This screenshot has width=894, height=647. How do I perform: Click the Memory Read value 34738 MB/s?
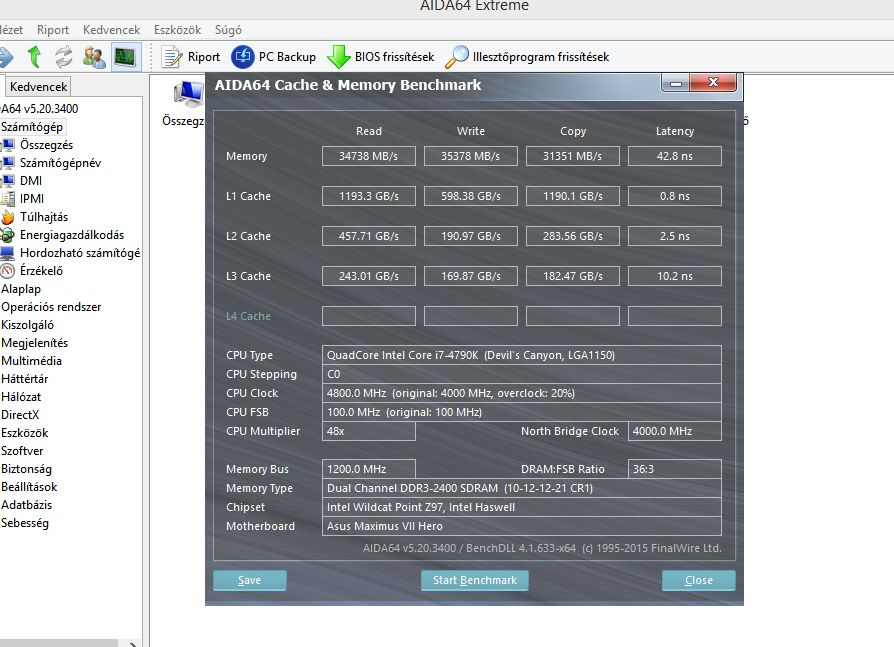coord(368,156)
